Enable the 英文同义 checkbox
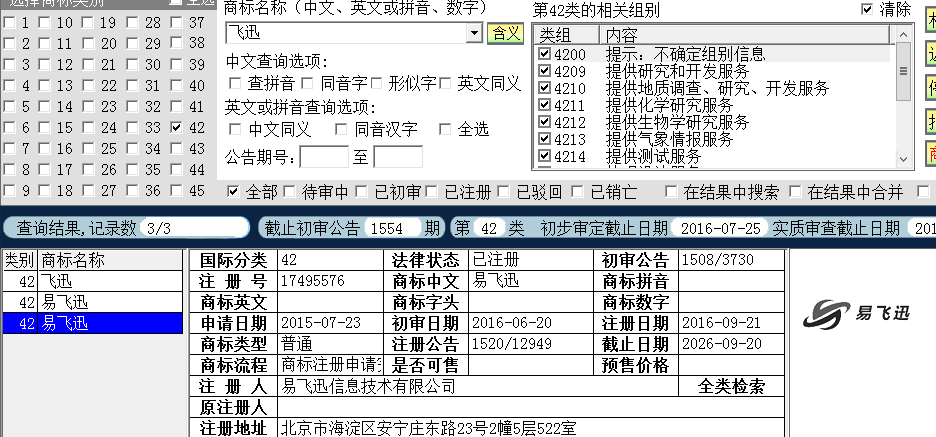 tap(445, 84)
